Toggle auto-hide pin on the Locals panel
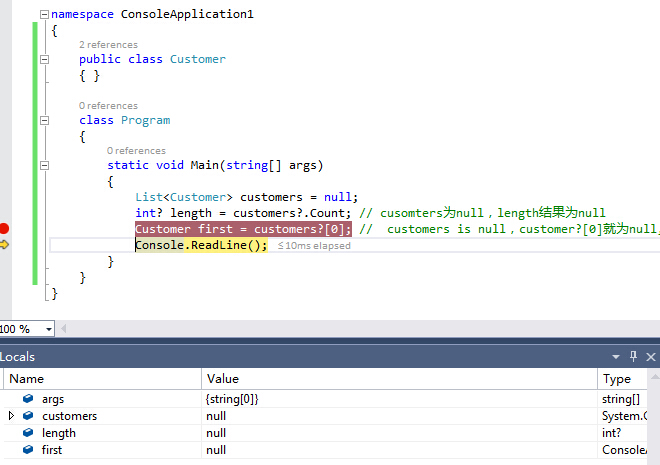660x465 pixels. coord(633,356)
